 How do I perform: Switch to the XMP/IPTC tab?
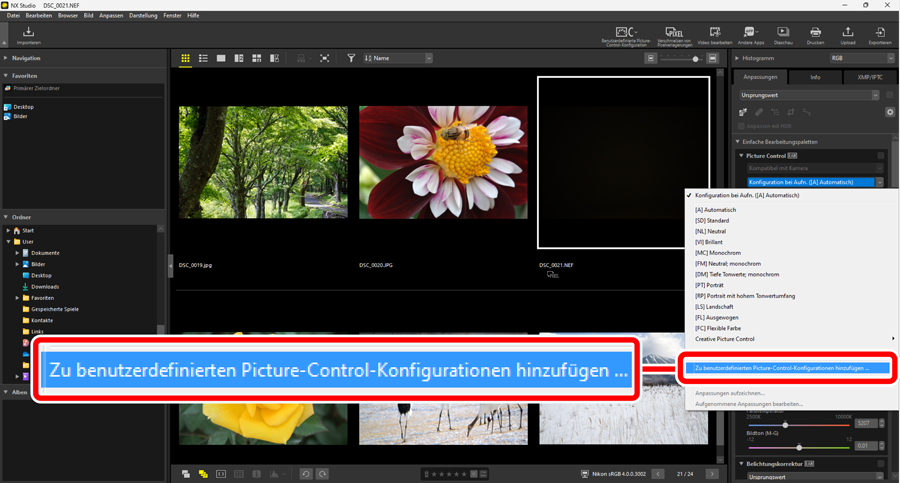click(869, 77)
